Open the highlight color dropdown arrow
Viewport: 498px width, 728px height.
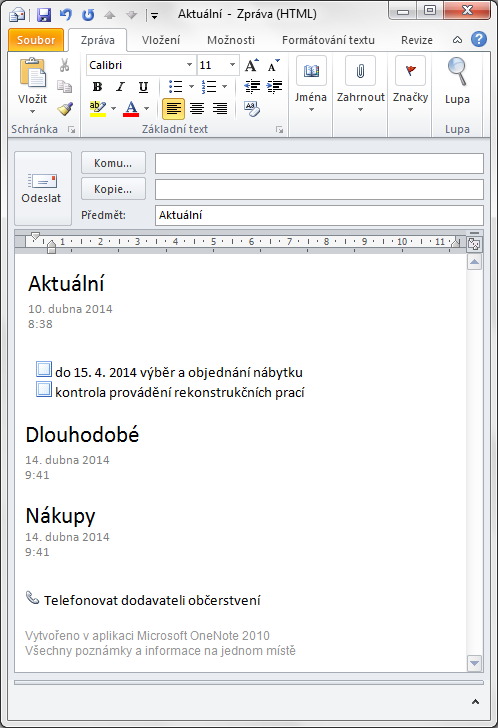tap(114, 109)
